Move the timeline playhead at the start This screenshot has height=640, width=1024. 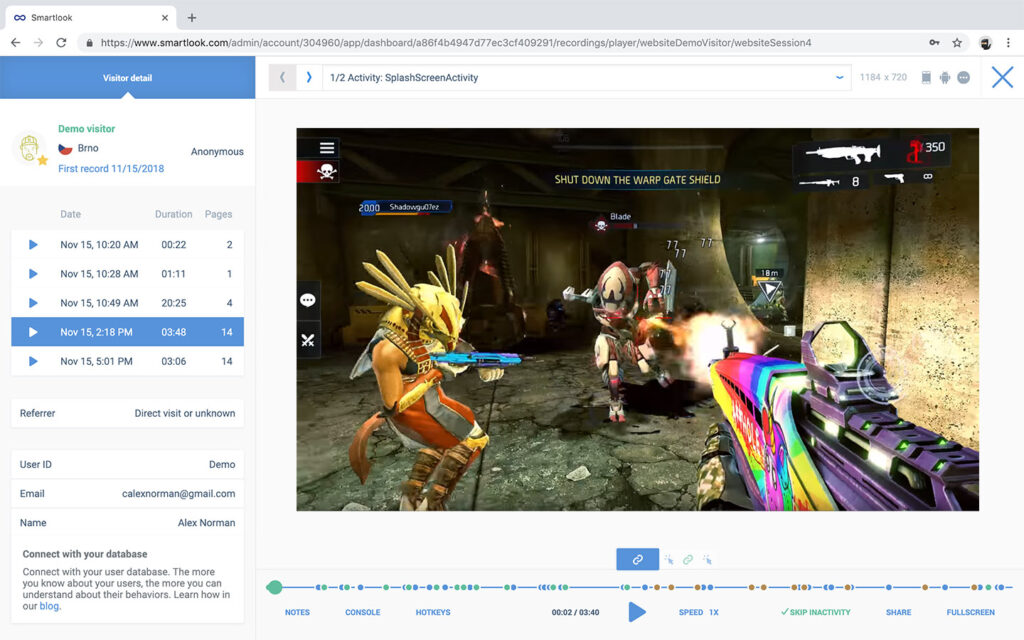point(274,587)
